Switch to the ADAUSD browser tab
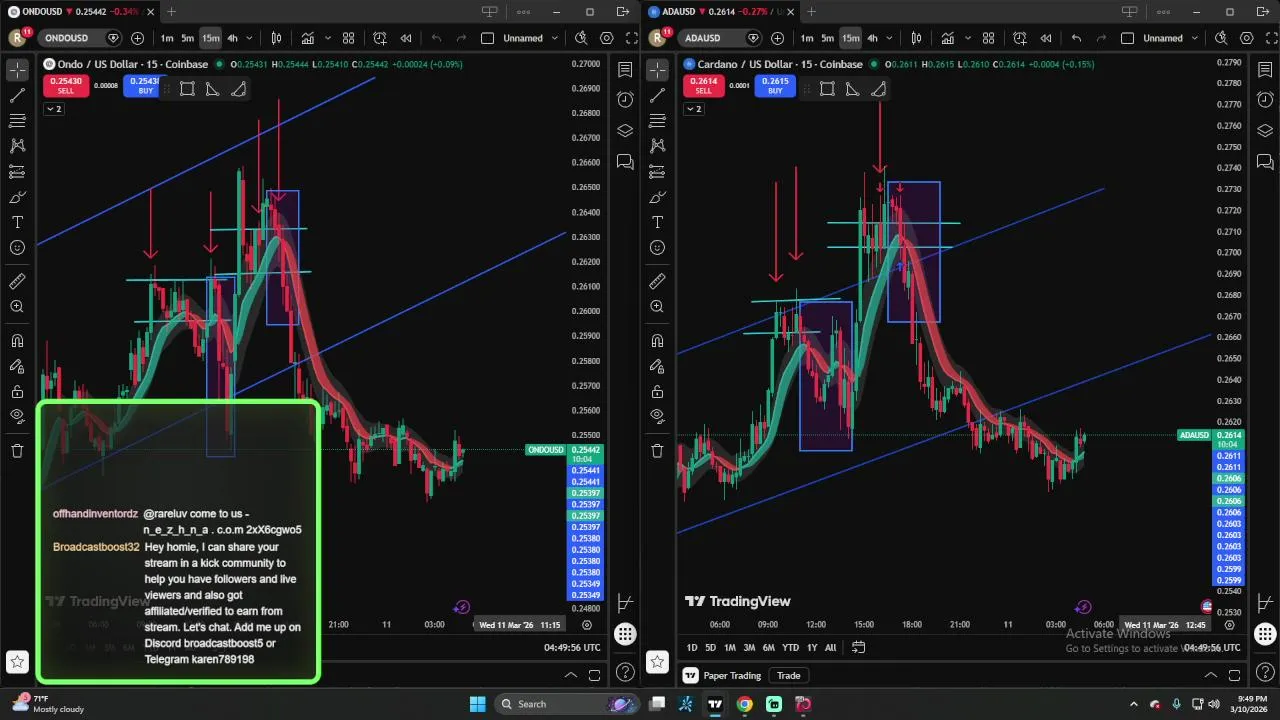1280x720 pixels. tap(719, 12)
